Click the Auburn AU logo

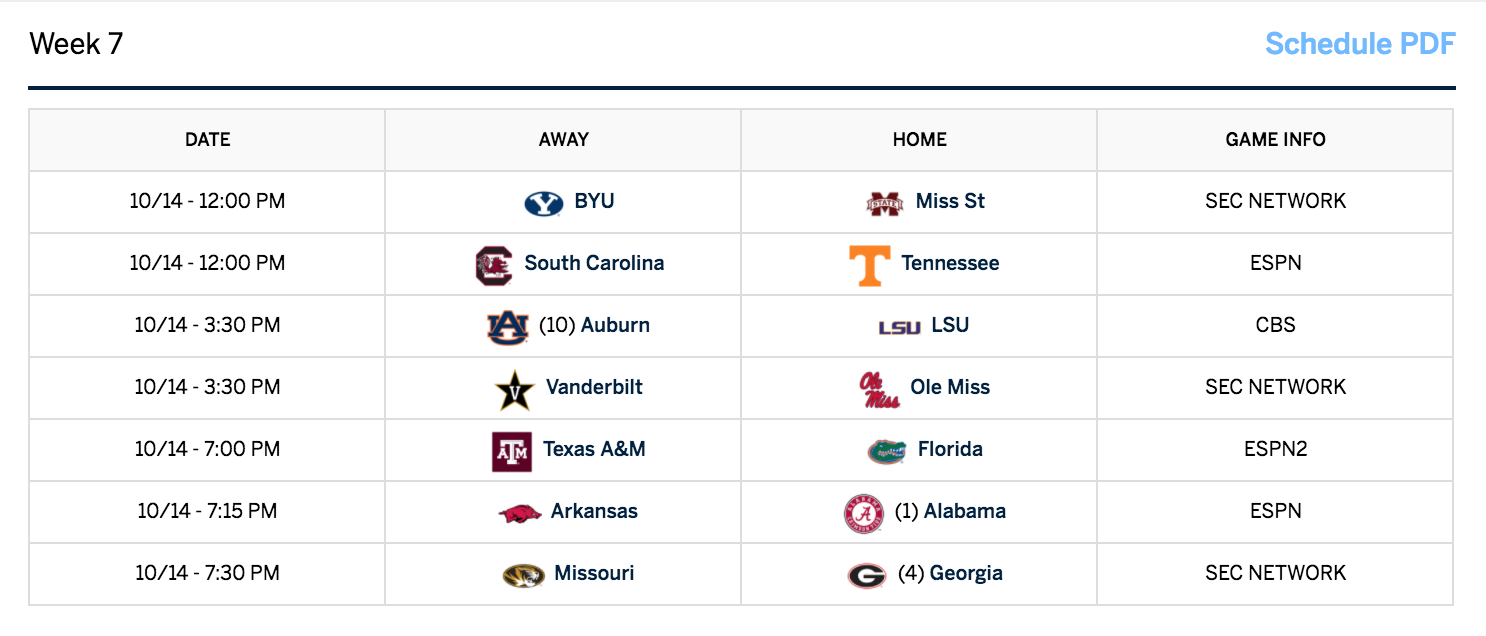point(508,327)
